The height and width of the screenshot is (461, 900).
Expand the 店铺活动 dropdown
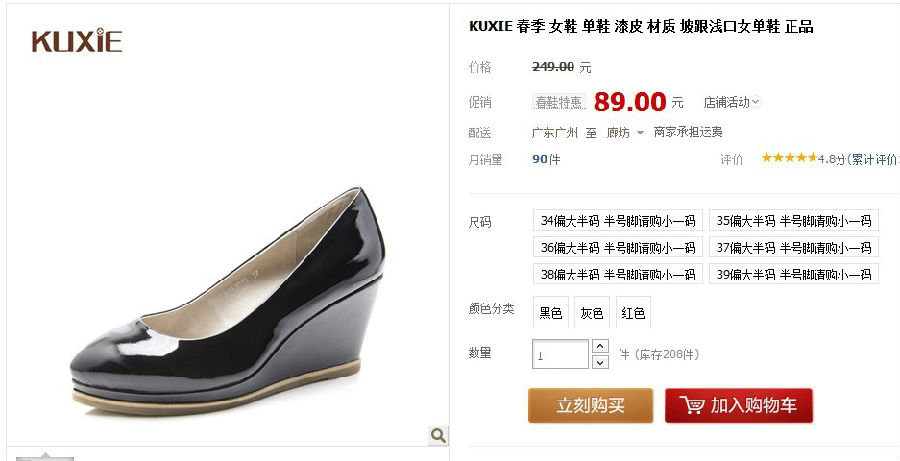click(732, 102)
